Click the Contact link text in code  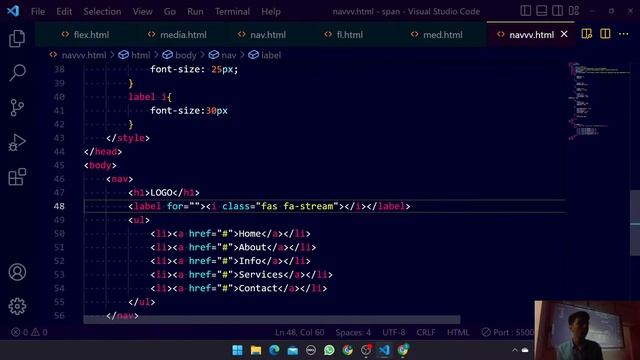(258, 288)
